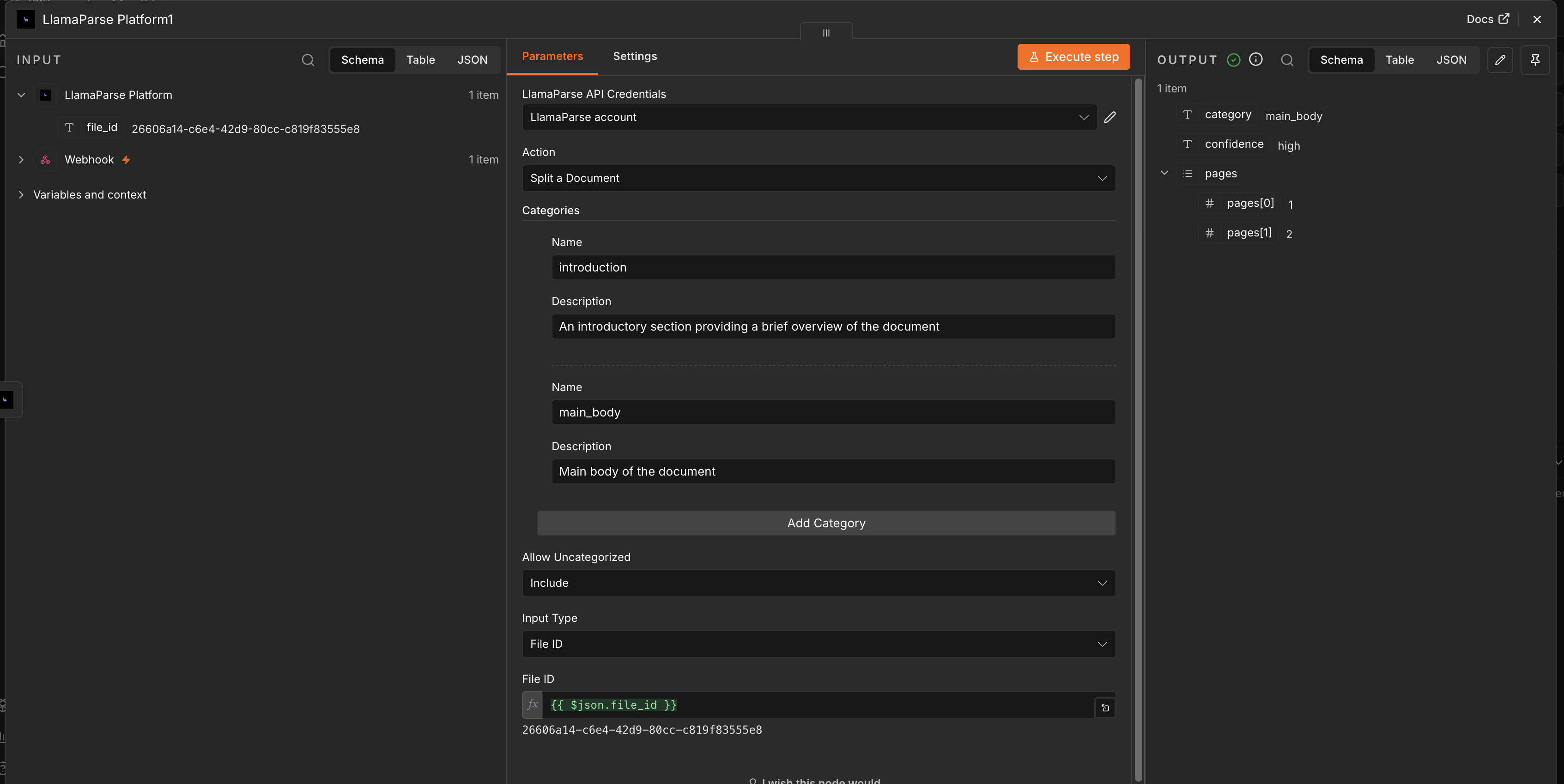Click the fx expression icon for File ID
The width and height of the screenshot is (1564, 784).
533,705
